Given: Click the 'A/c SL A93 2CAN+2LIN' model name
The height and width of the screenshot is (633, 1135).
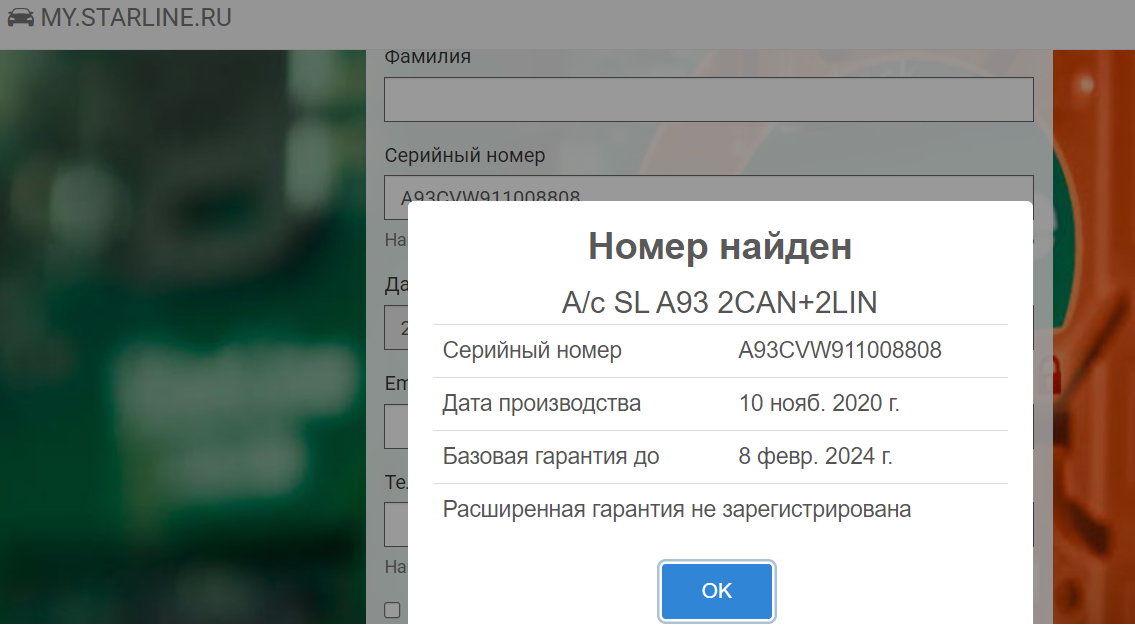Looking at the screenshot, I should pos(719,303).
